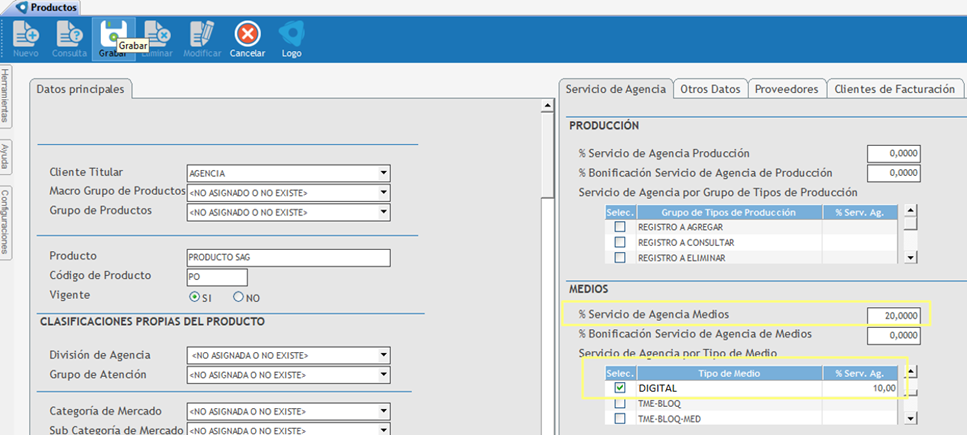The width and height of the screenshot is (967, 435).
Task: Click media types list scroll down arrow
Action: pos(910,419)
